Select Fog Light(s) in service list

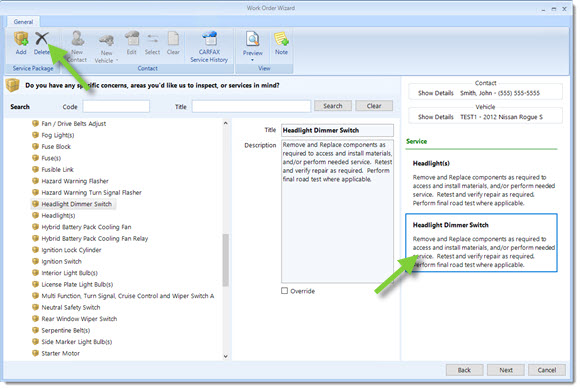tap(53, 135)
